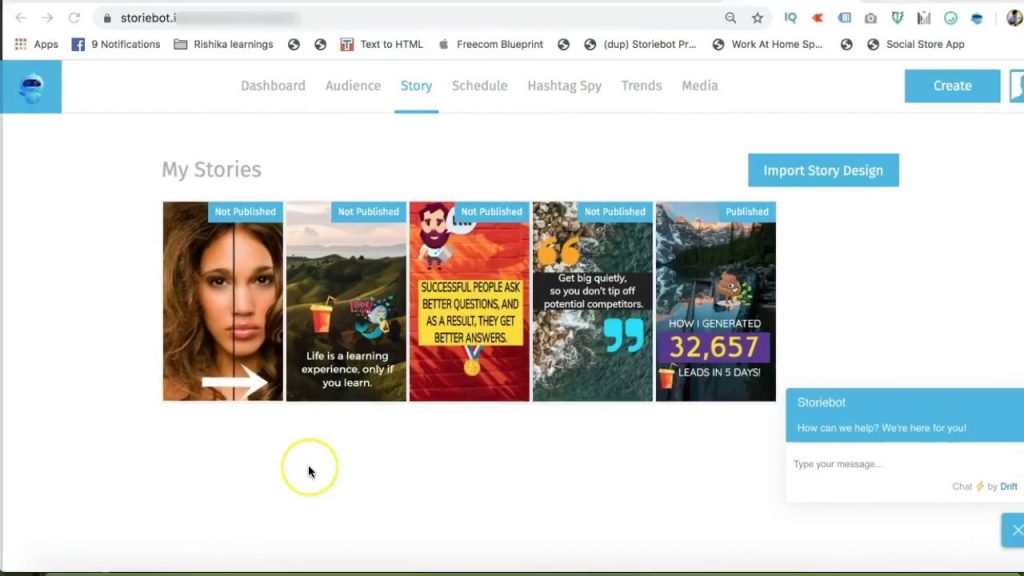Open the published 32,657 leads story
Viewport: 1024px width, 576px height.
(715, 301)
